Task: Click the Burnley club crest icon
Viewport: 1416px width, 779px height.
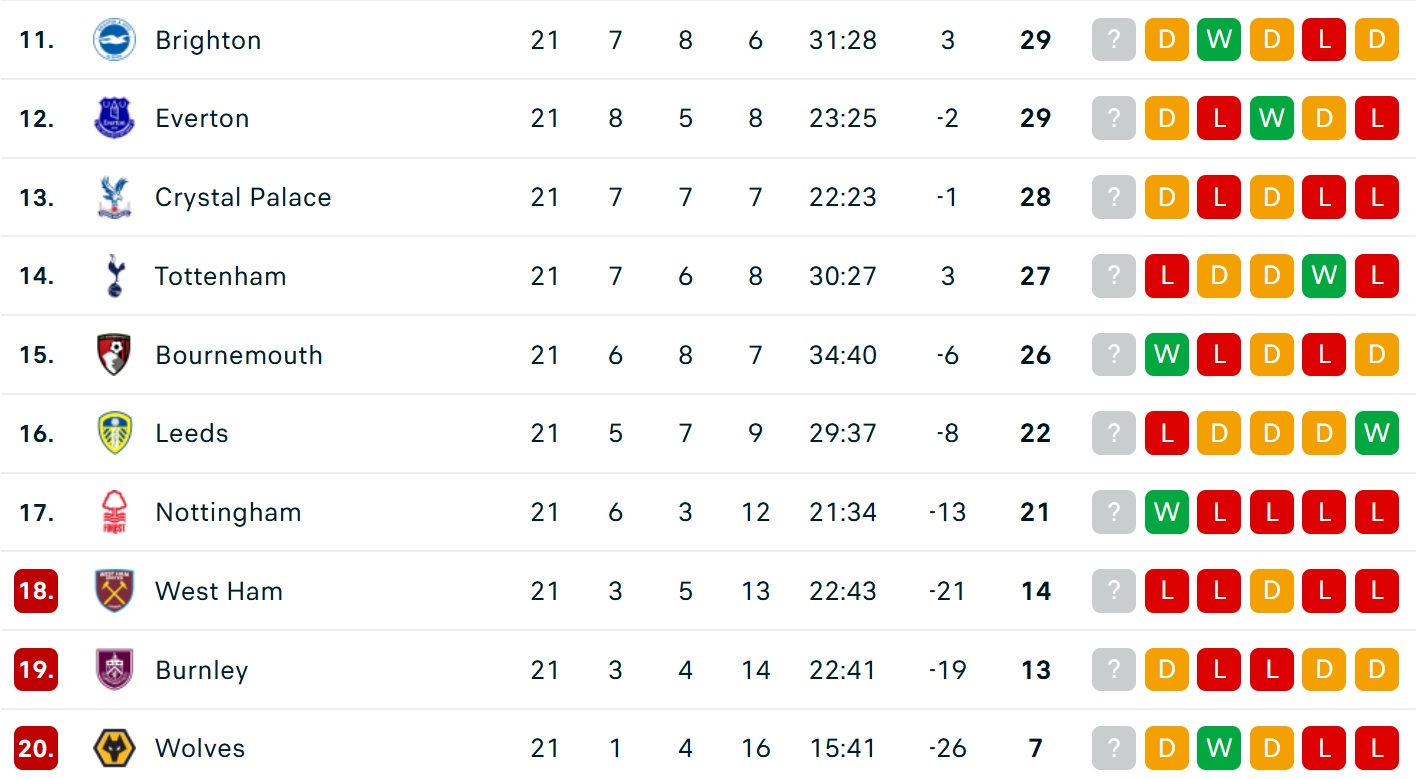Action: (114, 670)
